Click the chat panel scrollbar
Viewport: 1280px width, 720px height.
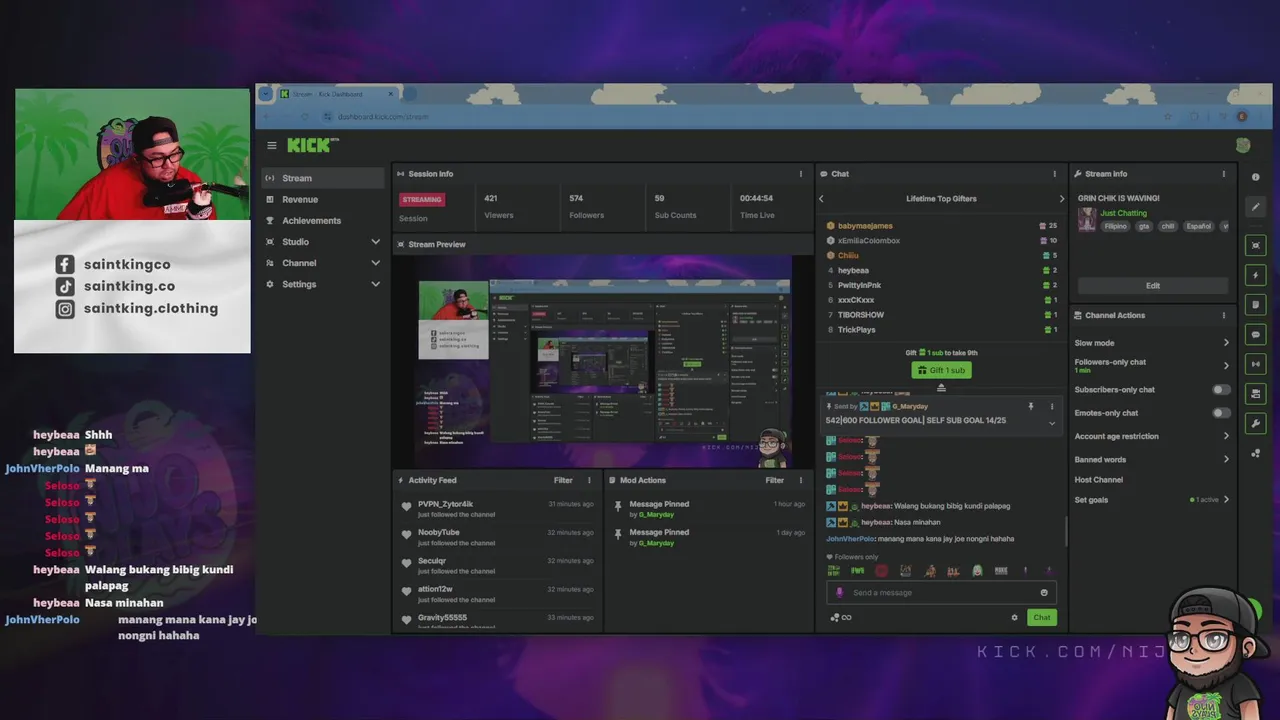click(1065, 532)
